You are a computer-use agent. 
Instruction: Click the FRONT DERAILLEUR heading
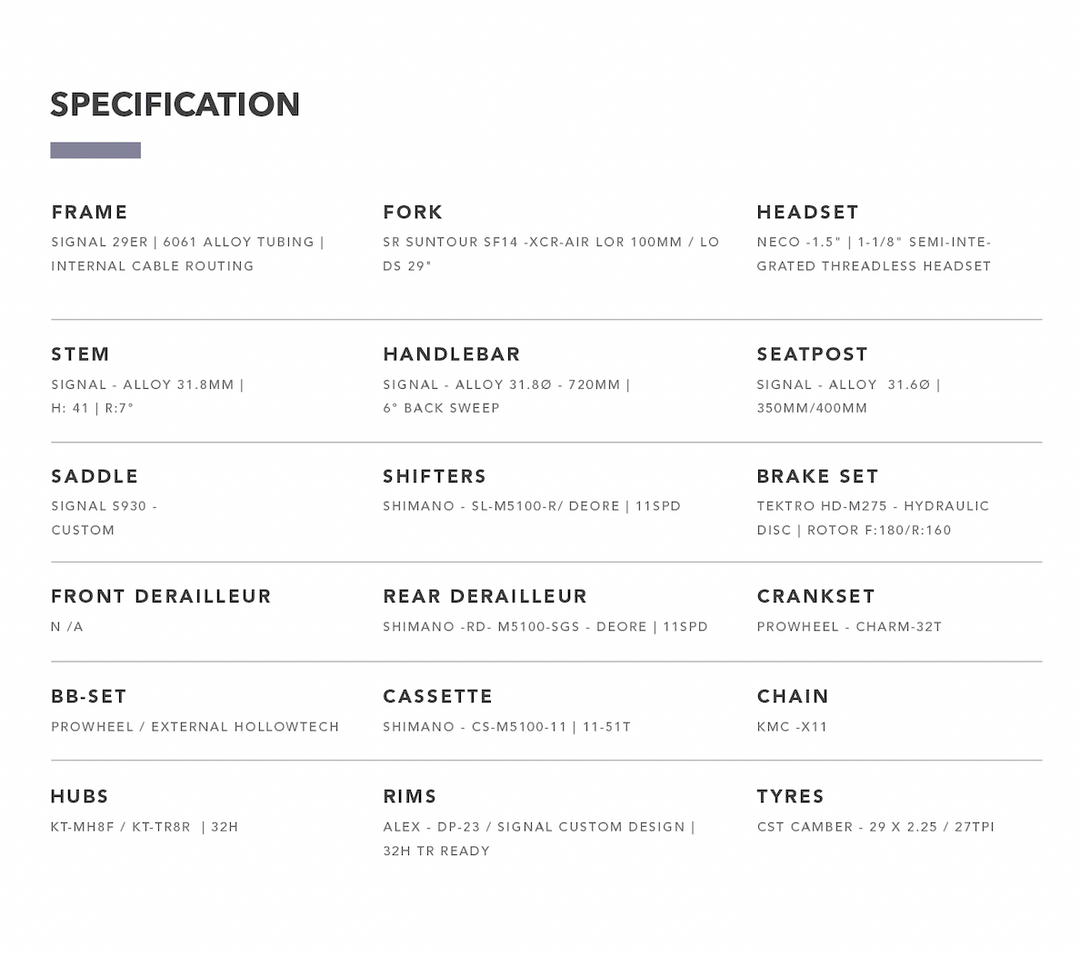click(161, 596)
